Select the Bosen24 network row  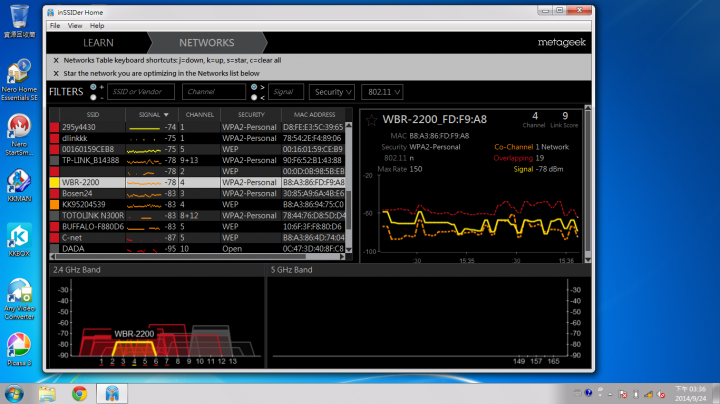pos(197,193)
